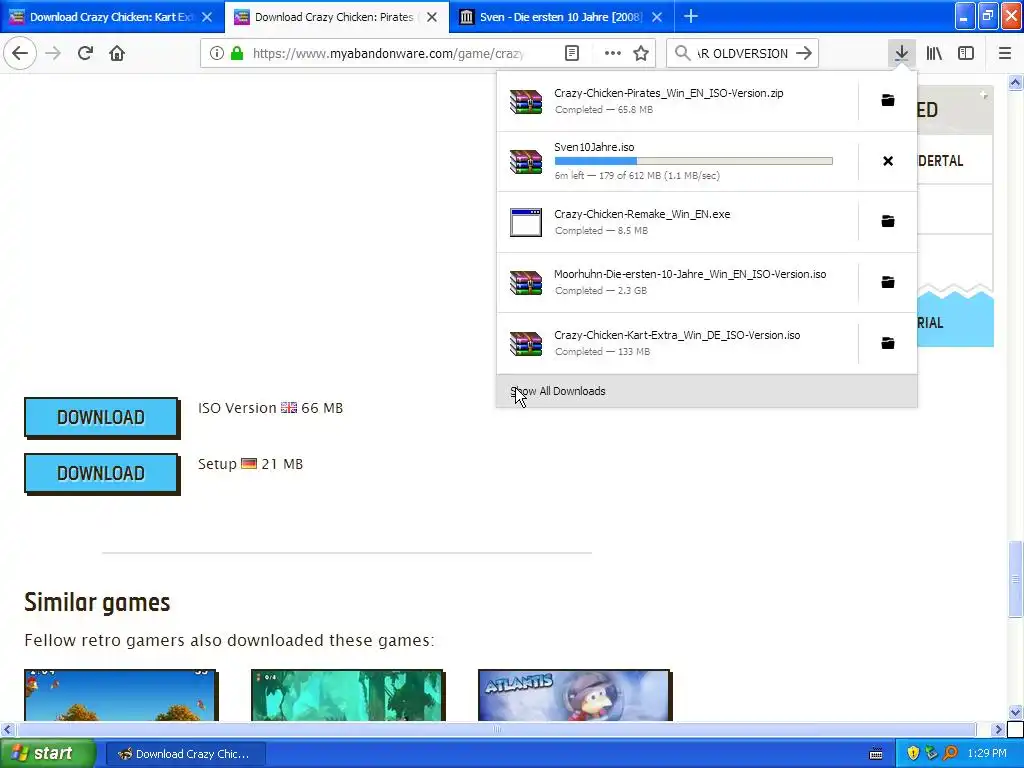Open new tab with plus button
The height and width of the screenshot is (768, 1024).
tap(690, 16)
